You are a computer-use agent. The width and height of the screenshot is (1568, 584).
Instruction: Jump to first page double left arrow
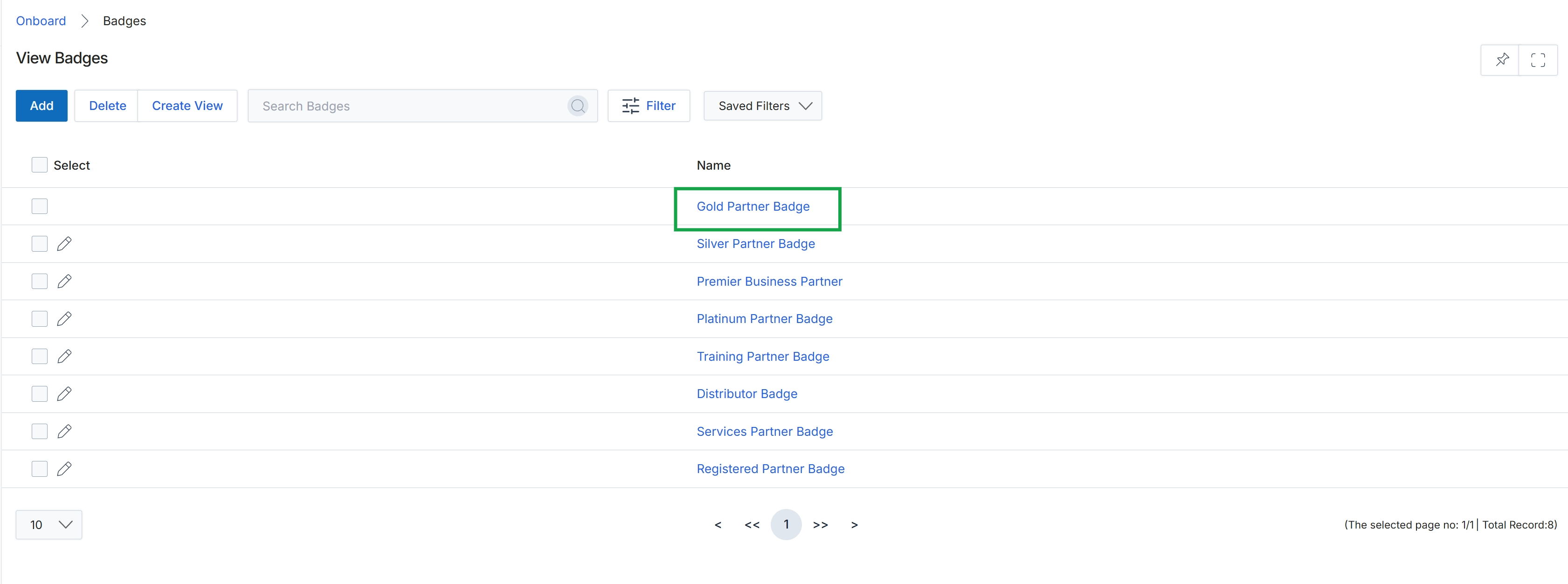752,524
